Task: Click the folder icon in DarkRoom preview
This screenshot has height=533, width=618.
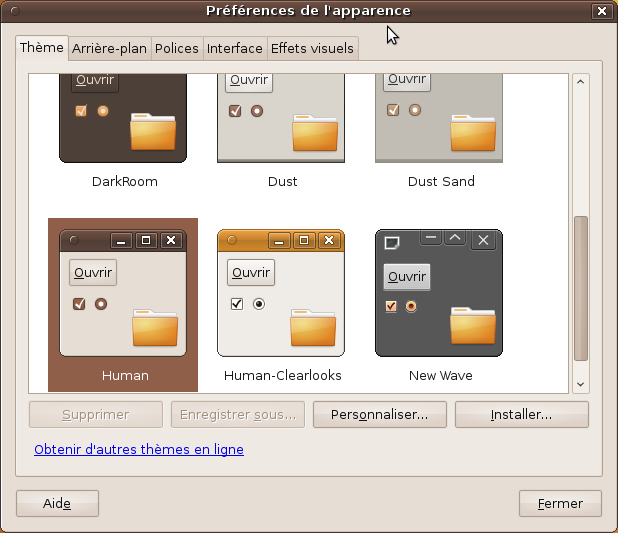Action: click(x=152, y=131)
